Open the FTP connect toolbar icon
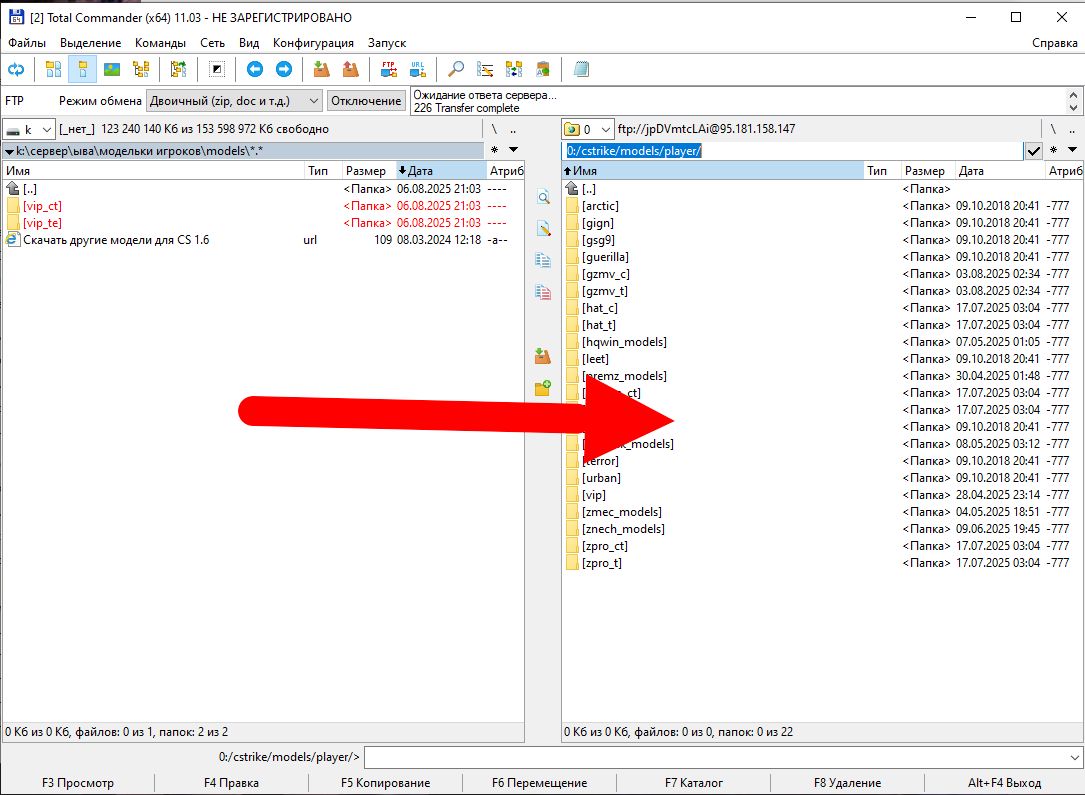Screen dimensions: 1085x795 388,69
